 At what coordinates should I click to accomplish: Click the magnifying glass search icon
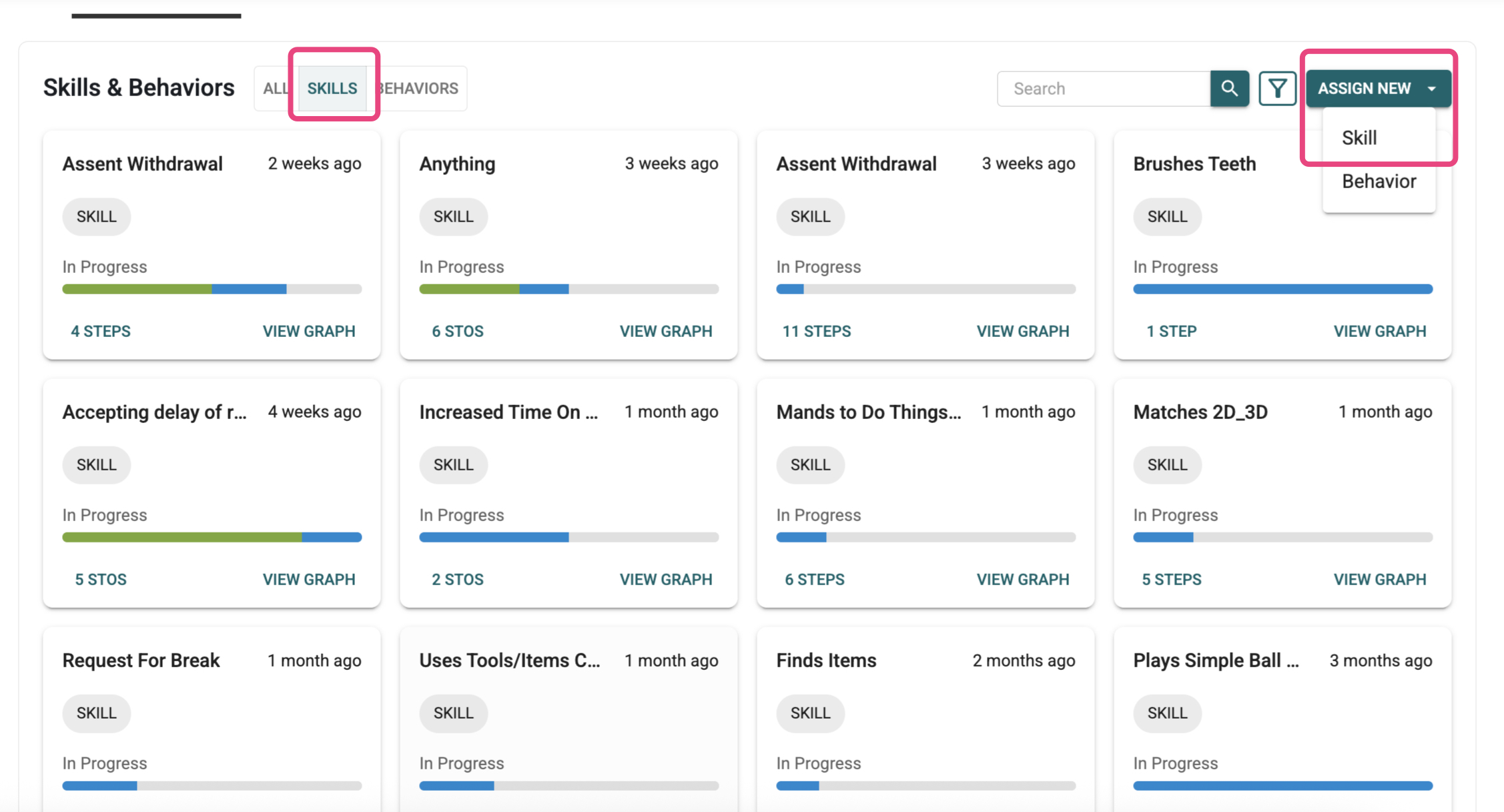[x=1229, y=88]
